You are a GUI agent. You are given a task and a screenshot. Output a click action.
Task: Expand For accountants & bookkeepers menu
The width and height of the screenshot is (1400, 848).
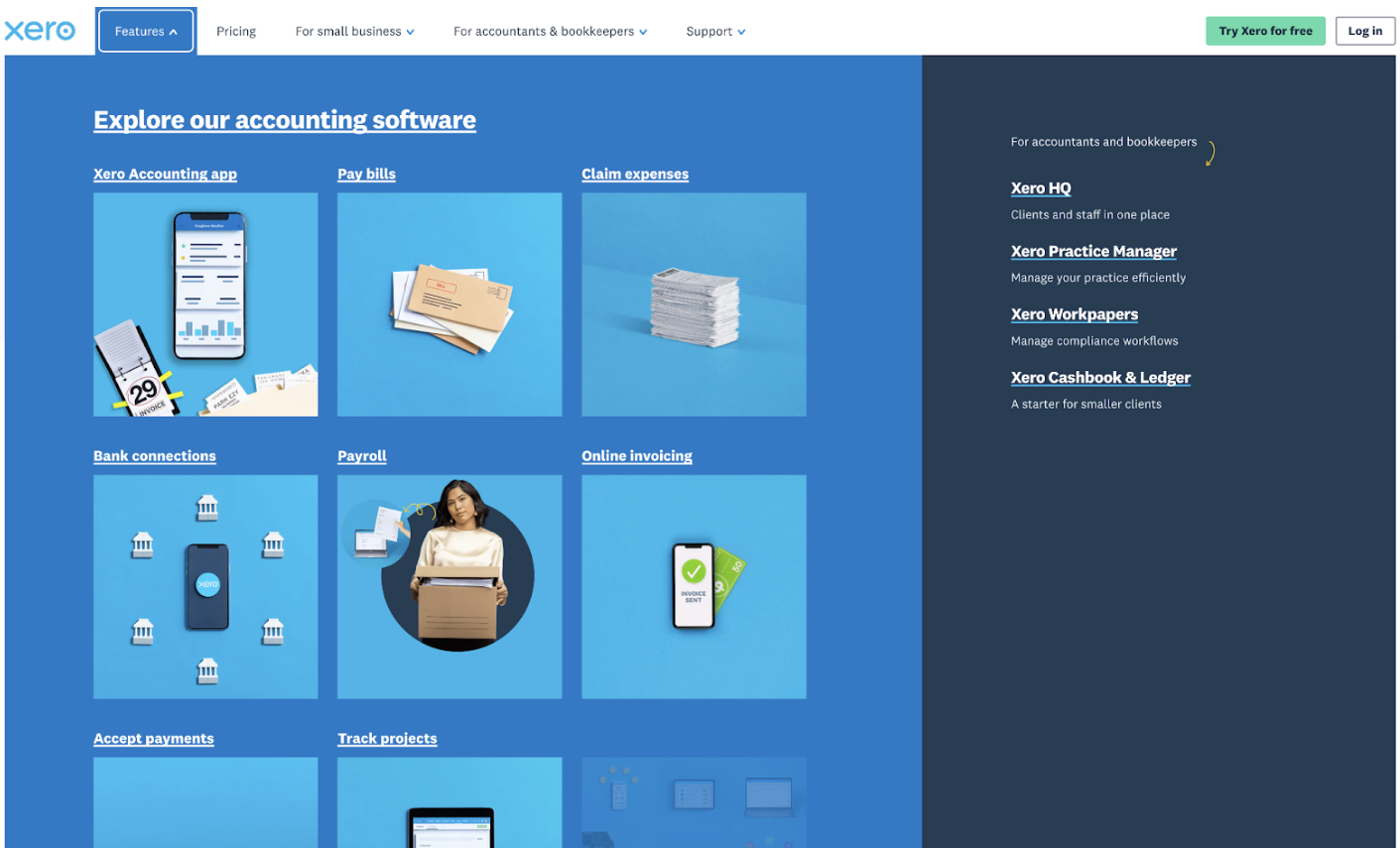(x=550, y=31)
